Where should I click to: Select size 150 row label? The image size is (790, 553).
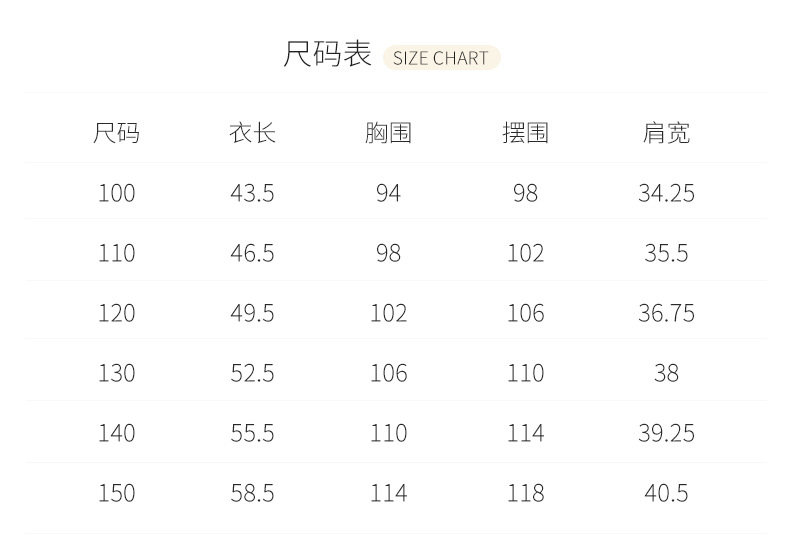116,493
